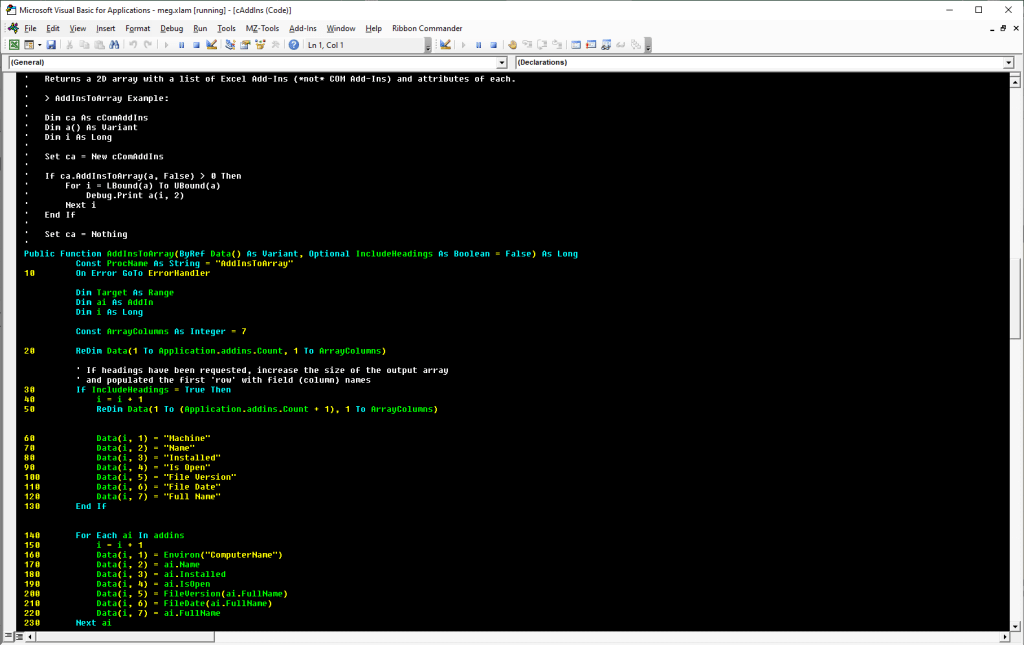
Task: Click the Save icon on the toolbar
Action: pos(52,46)
